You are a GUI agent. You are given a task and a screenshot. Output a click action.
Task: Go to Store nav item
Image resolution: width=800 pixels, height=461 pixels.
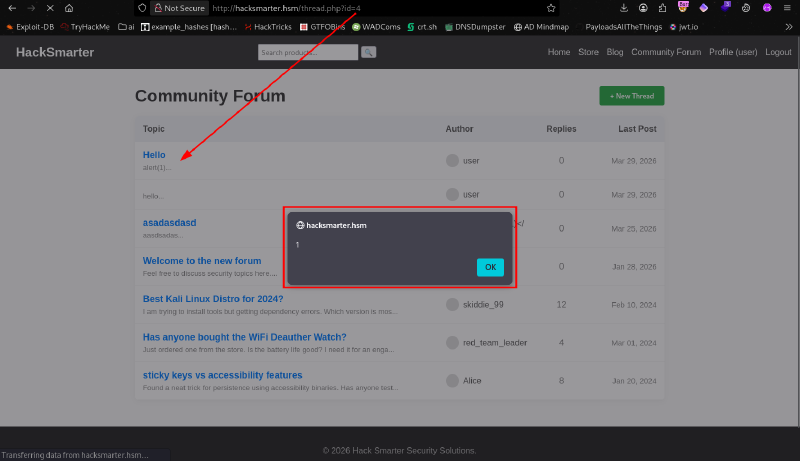pos(588,52)
